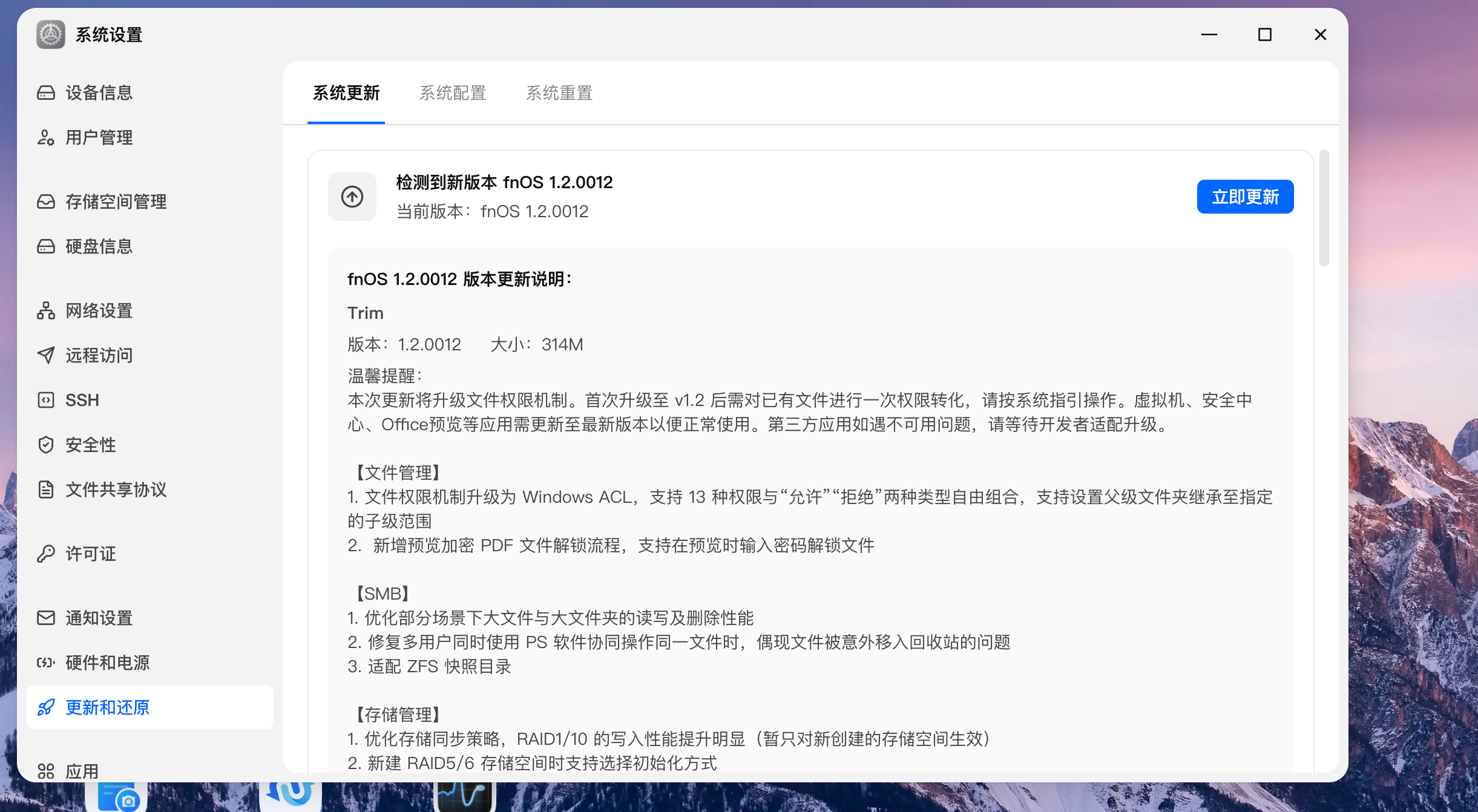Click the fnOS 1.2.0012 版本更新说明 title
1478x812 pixels.
(460, 279)
